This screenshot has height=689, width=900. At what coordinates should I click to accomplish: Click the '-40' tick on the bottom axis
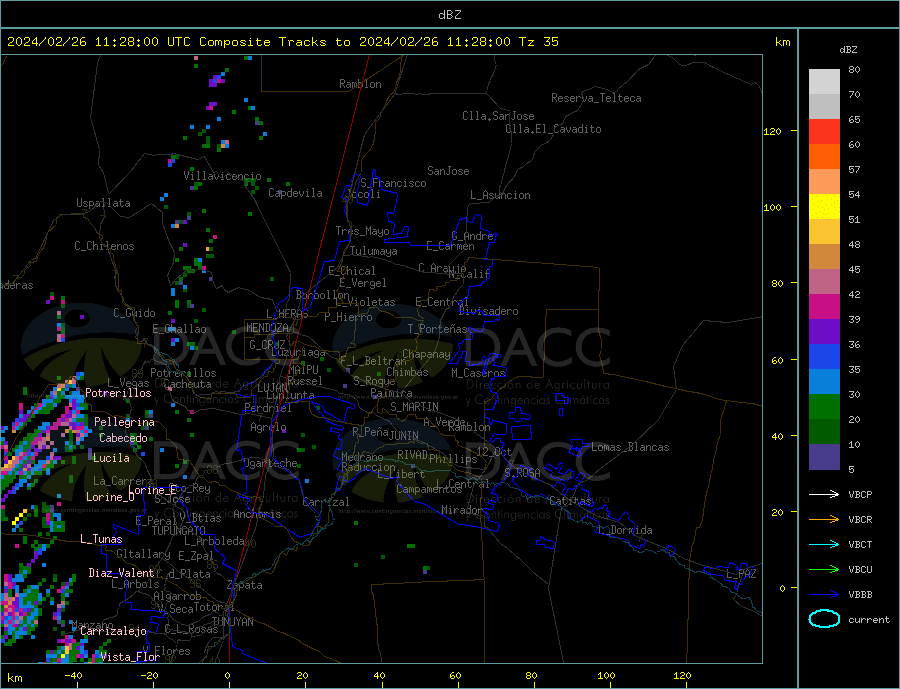(x=73, y=675)
